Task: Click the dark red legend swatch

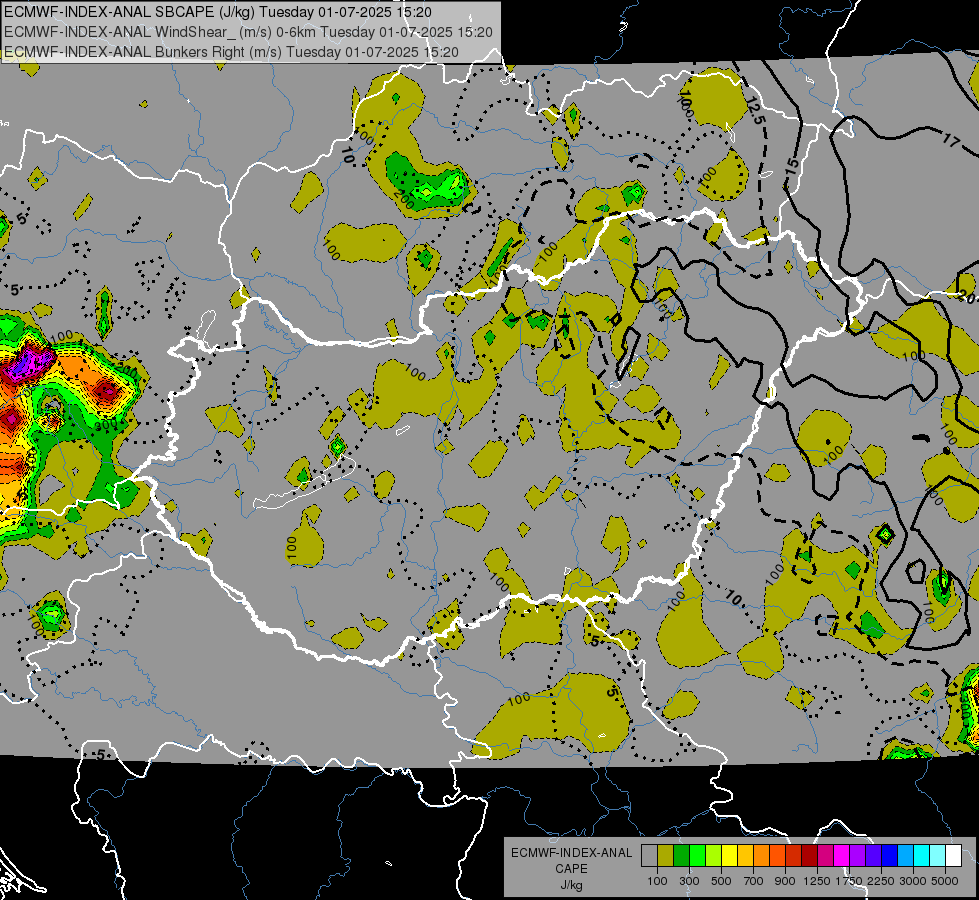Action: 810,856
